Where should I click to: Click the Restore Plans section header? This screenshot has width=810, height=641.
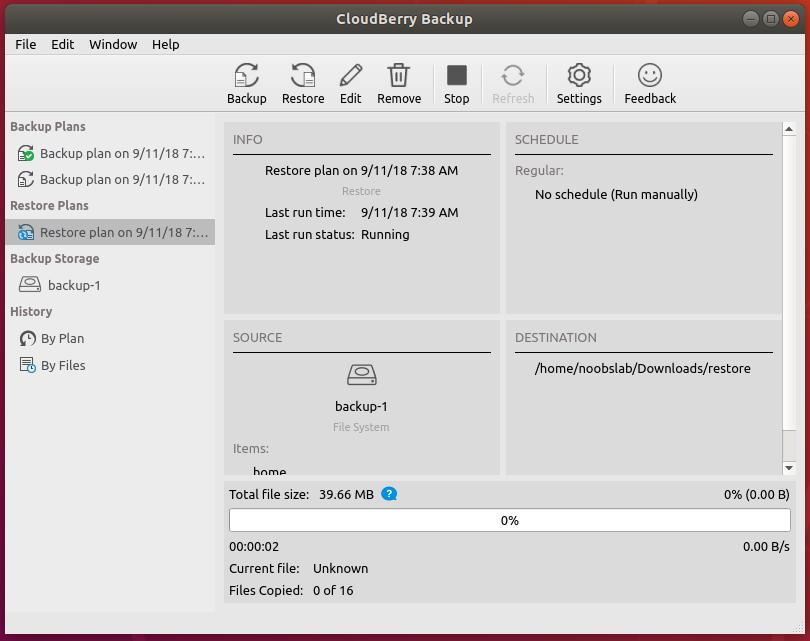49,206
